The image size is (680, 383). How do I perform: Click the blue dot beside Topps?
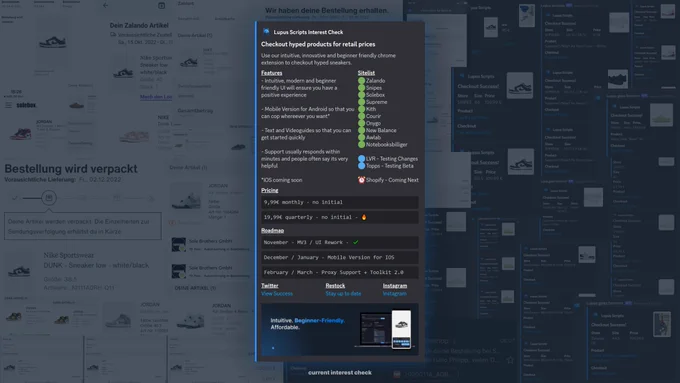pyautogui.click(x=361, y=166)
